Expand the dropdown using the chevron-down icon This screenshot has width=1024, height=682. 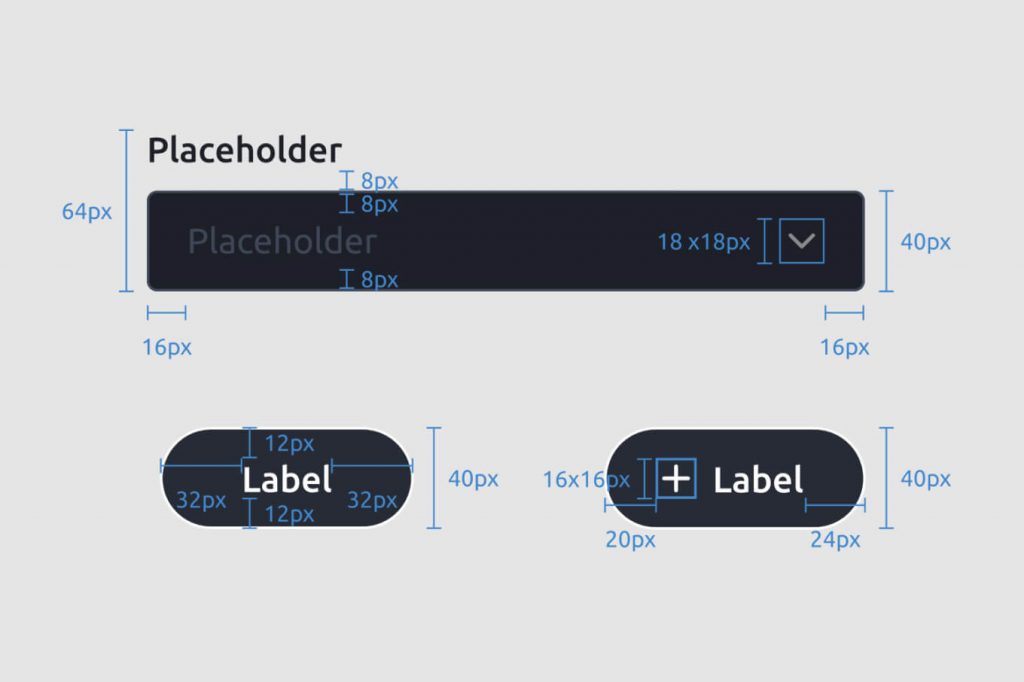click(801, 241)
